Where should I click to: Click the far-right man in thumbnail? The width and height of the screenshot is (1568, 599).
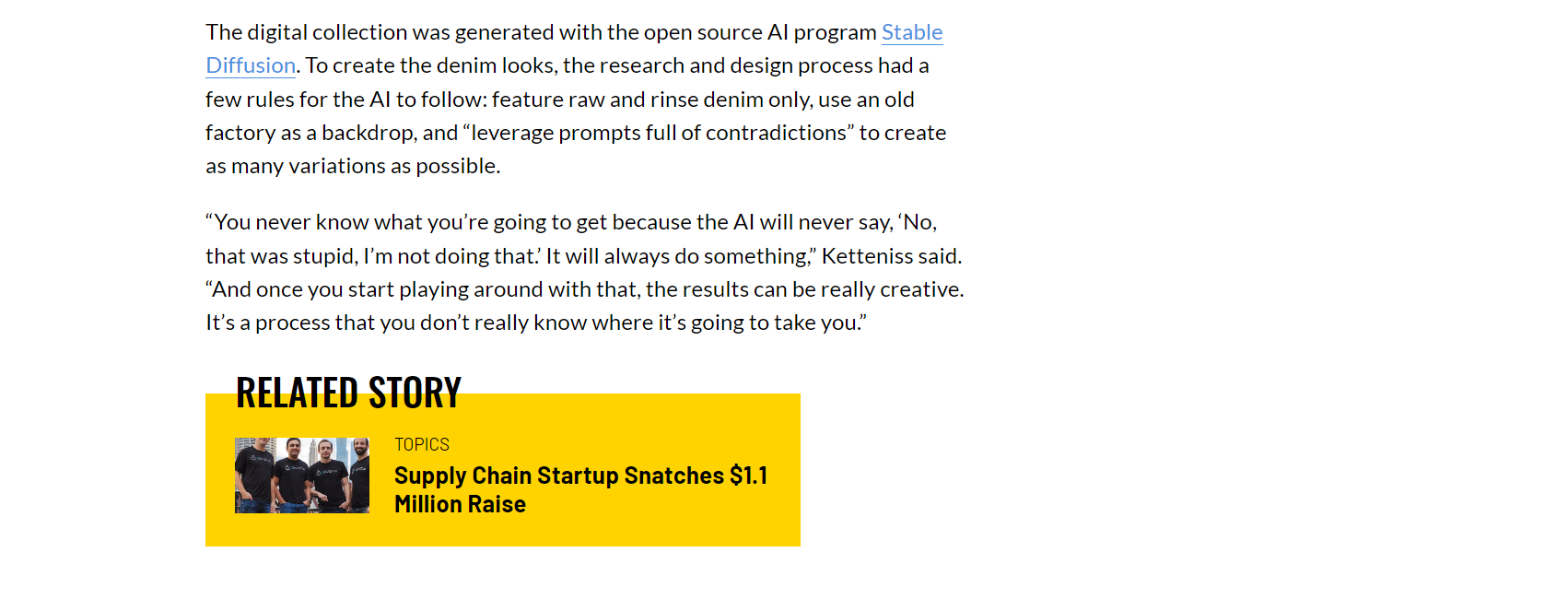click(x=357, y=476)
